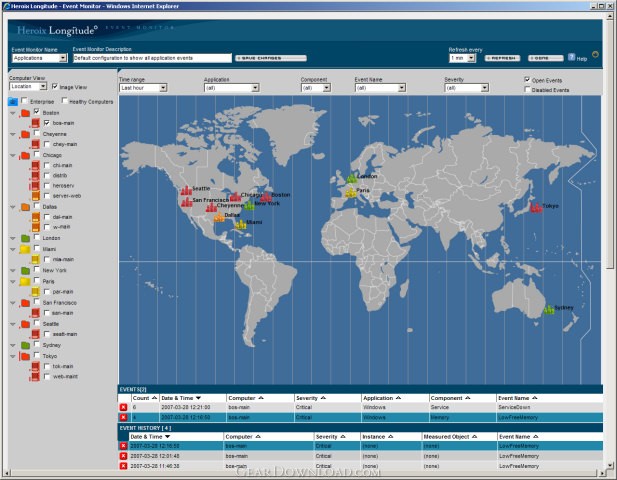The image size is (617, 480).
Task: Click the Chicago map marker
Action: 235,196
